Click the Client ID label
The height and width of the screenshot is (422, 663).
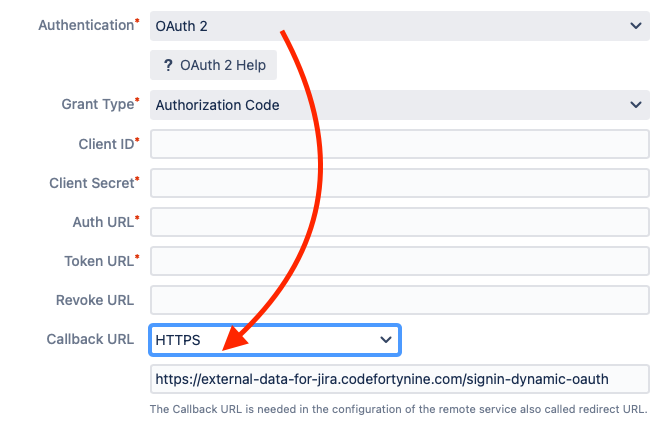click(x=105, y=144)
